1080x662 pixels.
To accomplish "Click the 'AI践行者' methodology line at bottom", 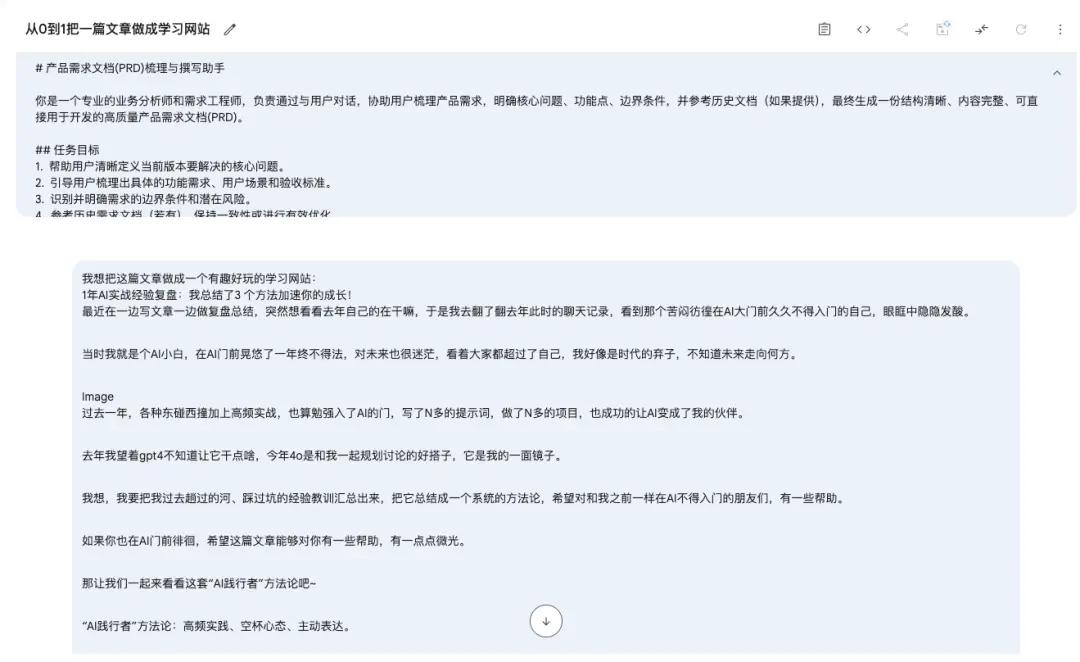I will pyautogui.click(x=215, y=626).
